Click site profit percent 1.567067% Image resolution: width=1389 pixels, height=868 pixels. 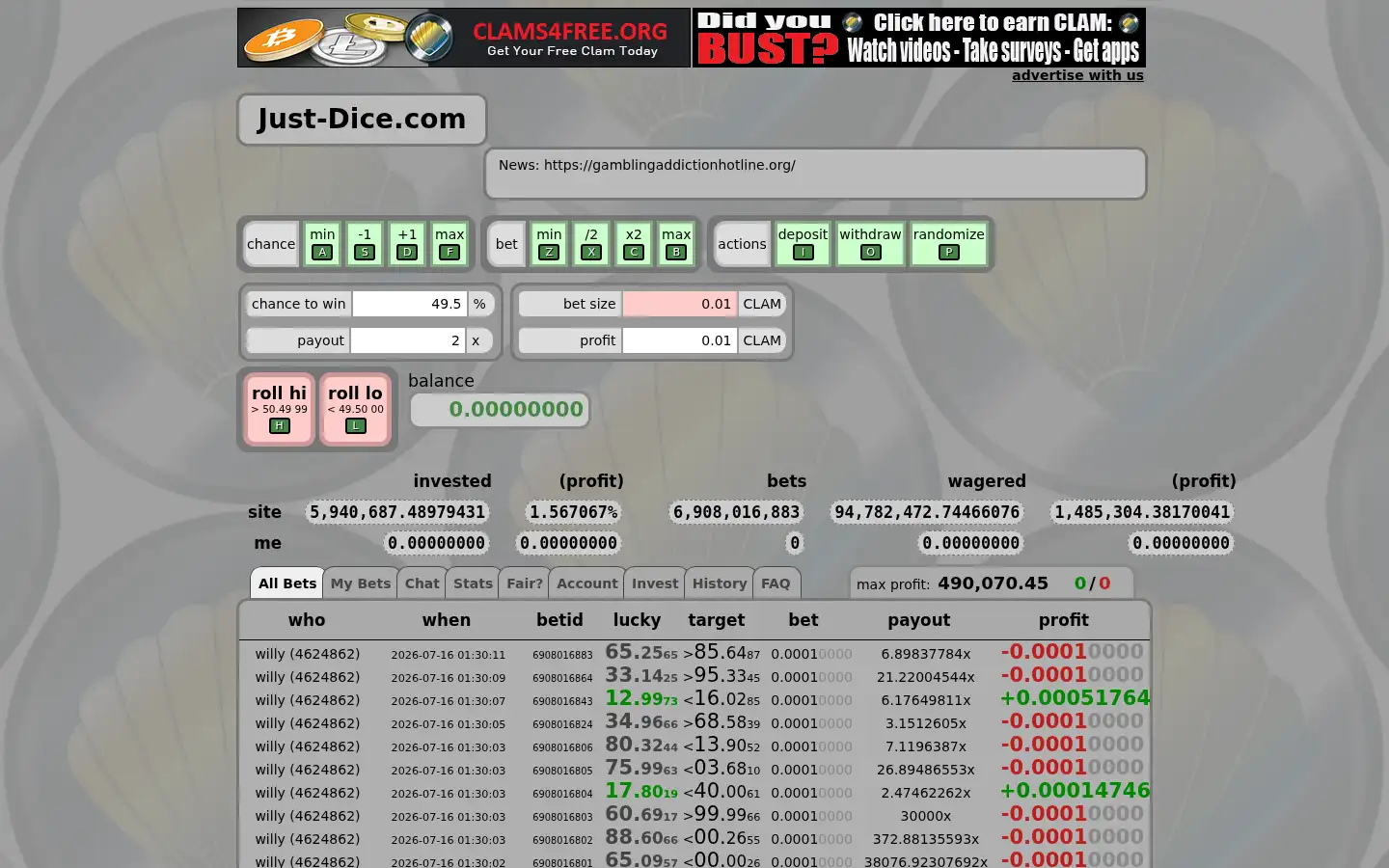[574, 512]
